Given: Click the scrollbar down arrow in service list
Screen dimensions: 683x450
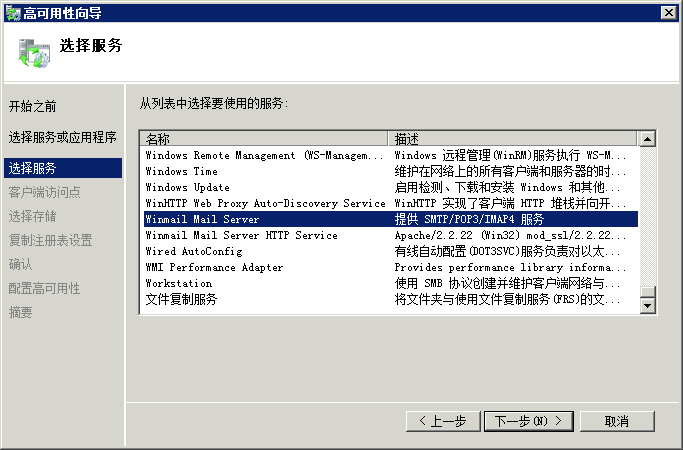Looking at the screenshot, I should tap(647, 305).
